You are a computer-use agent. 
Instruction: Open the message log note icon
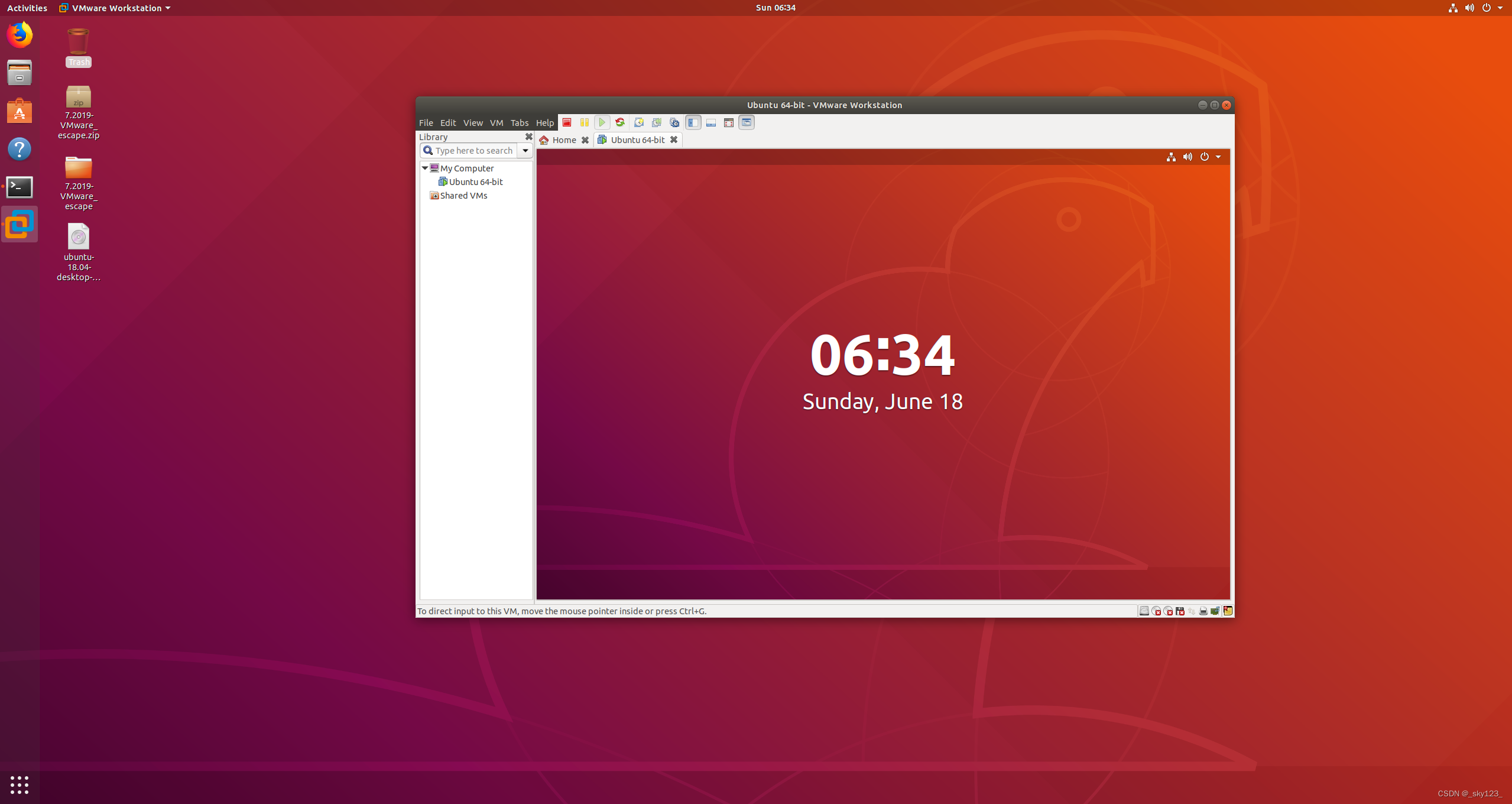[x=1228, y=611]
